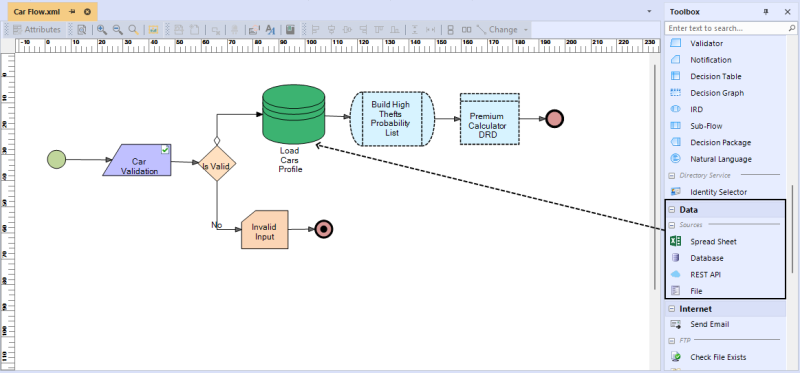Select Spread Sheet data source
The height and width of the screenshot is (373, 800).
[x=713, y=241]
